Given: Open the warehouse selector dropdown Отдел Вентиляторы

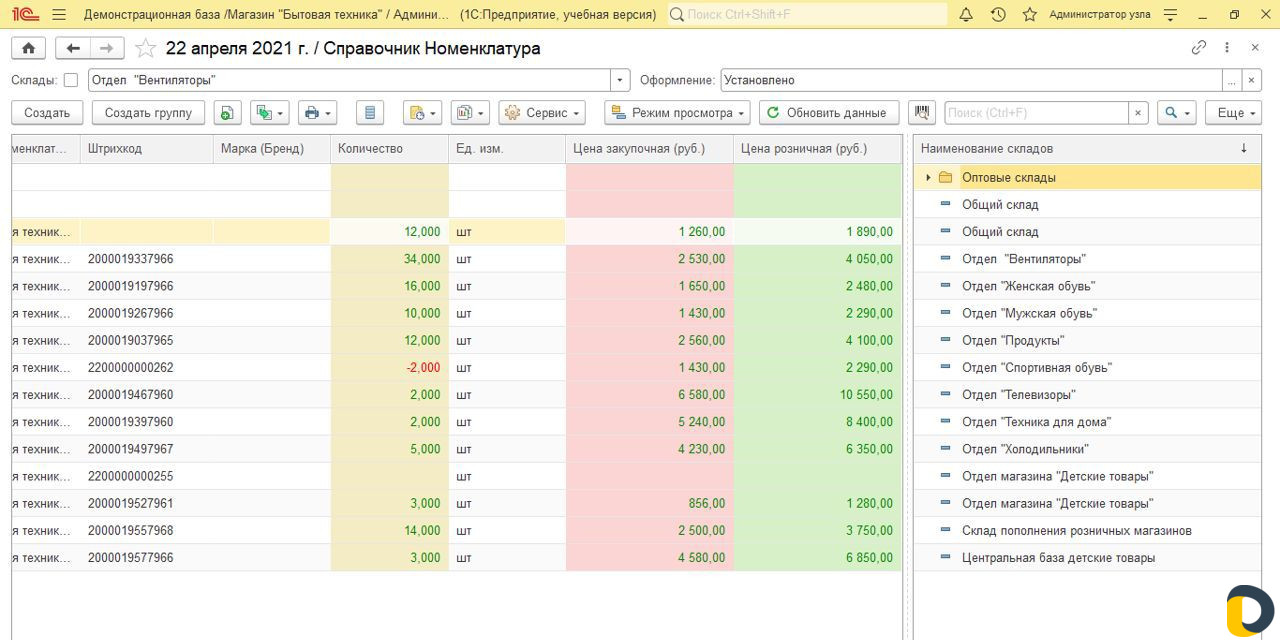Looking at the screenshot, I should (620, 79).
